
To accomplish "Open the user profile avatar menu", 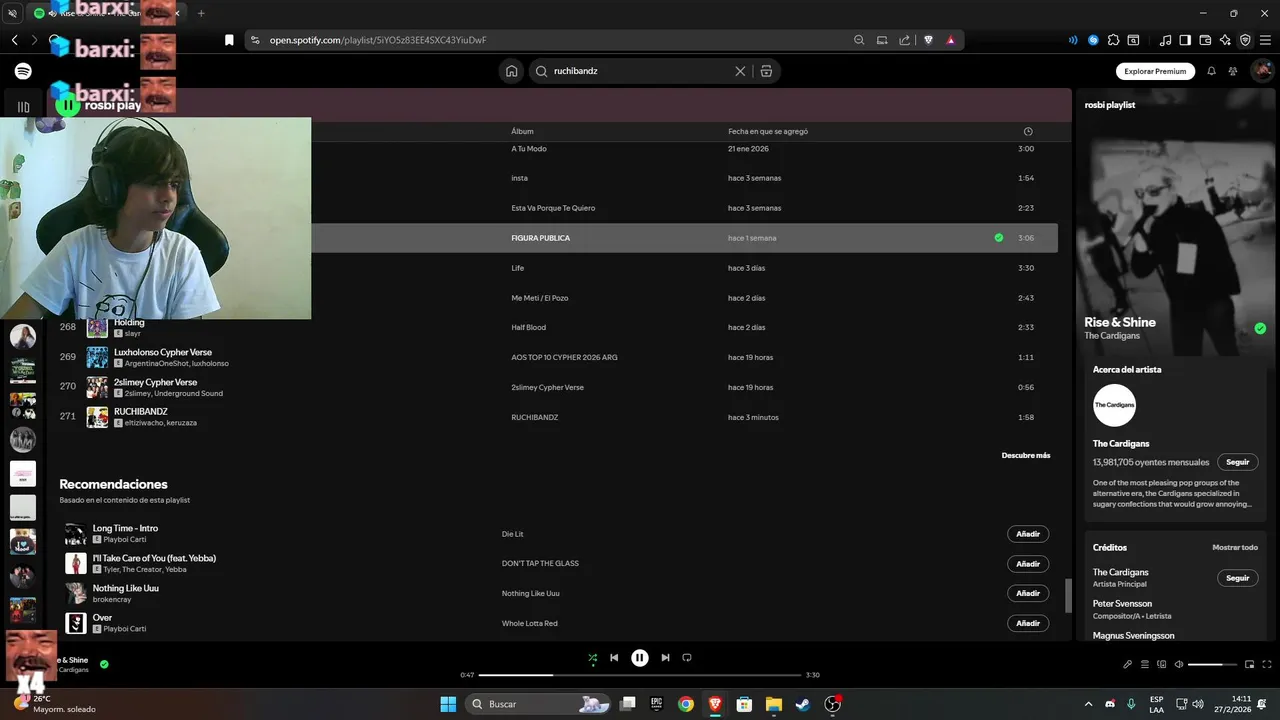I will point(1262,71).
